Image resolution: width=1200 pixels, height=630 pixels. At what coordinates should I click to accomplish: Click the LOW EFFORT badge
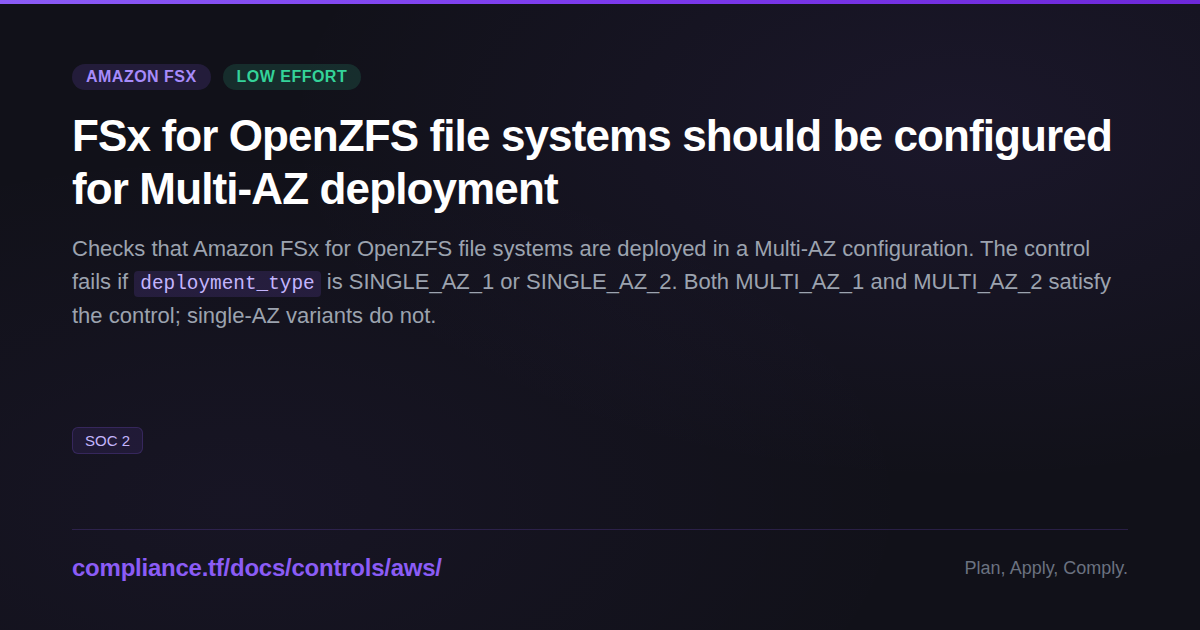point(291,77)
